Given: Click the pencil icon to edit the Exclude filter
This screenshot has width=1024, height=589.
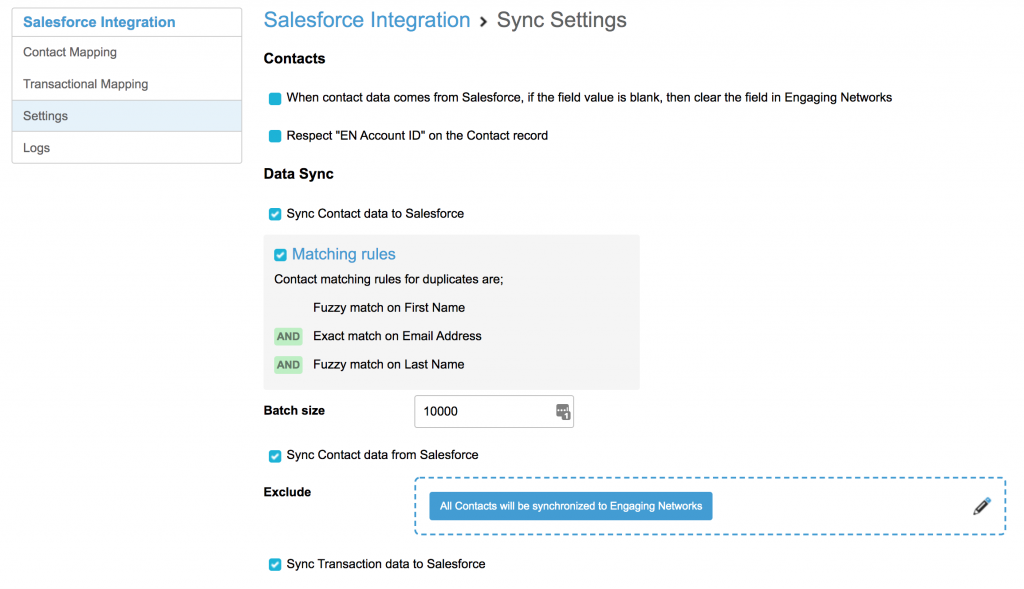Looking at the screenshot, I should [x=981, y=506].
